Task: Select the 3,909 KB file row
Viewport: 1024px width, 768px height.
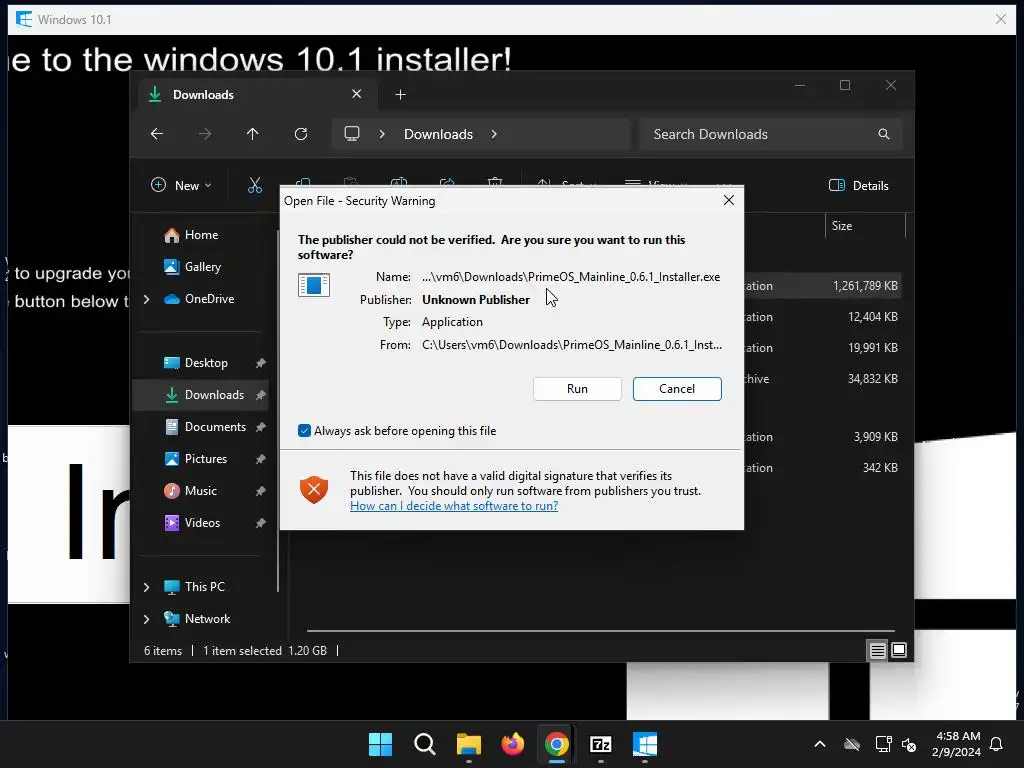Action: pos(824,436)
